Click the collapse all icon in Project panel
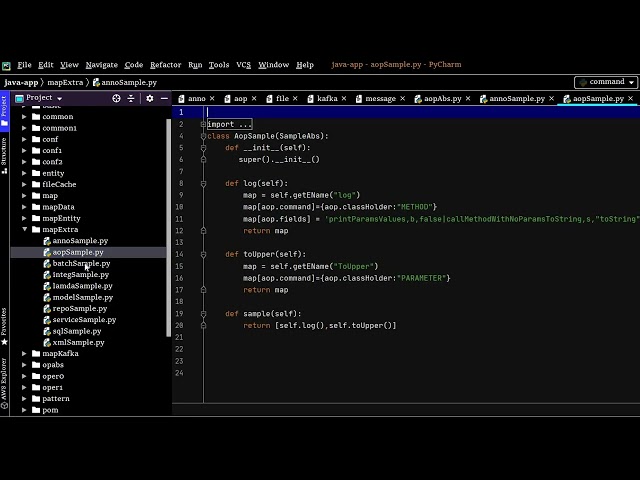The image size is (640, 480). click(x=131, y=98)
